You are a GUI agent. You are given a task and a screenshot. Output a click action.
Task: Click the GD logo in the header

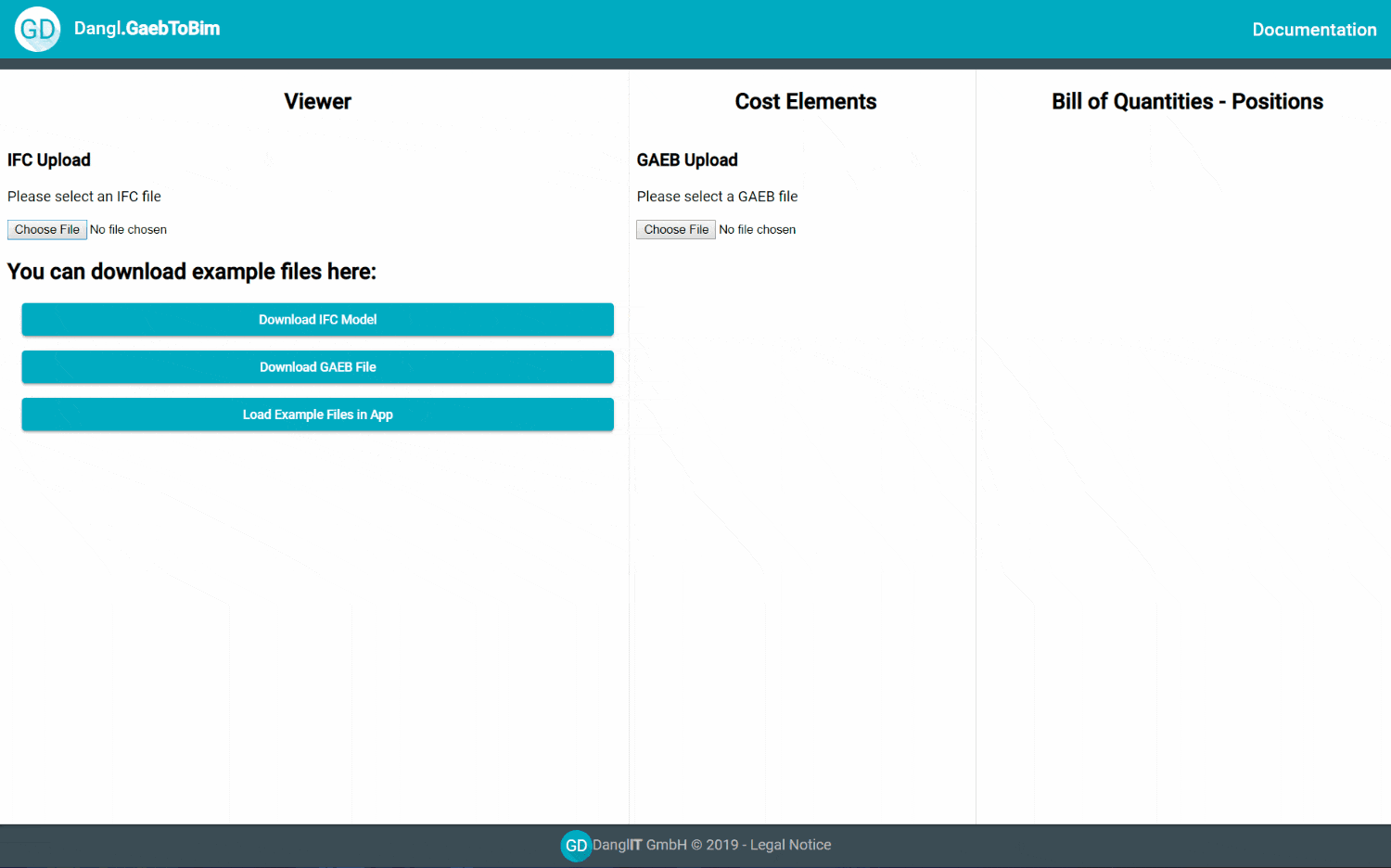(38, 29)
